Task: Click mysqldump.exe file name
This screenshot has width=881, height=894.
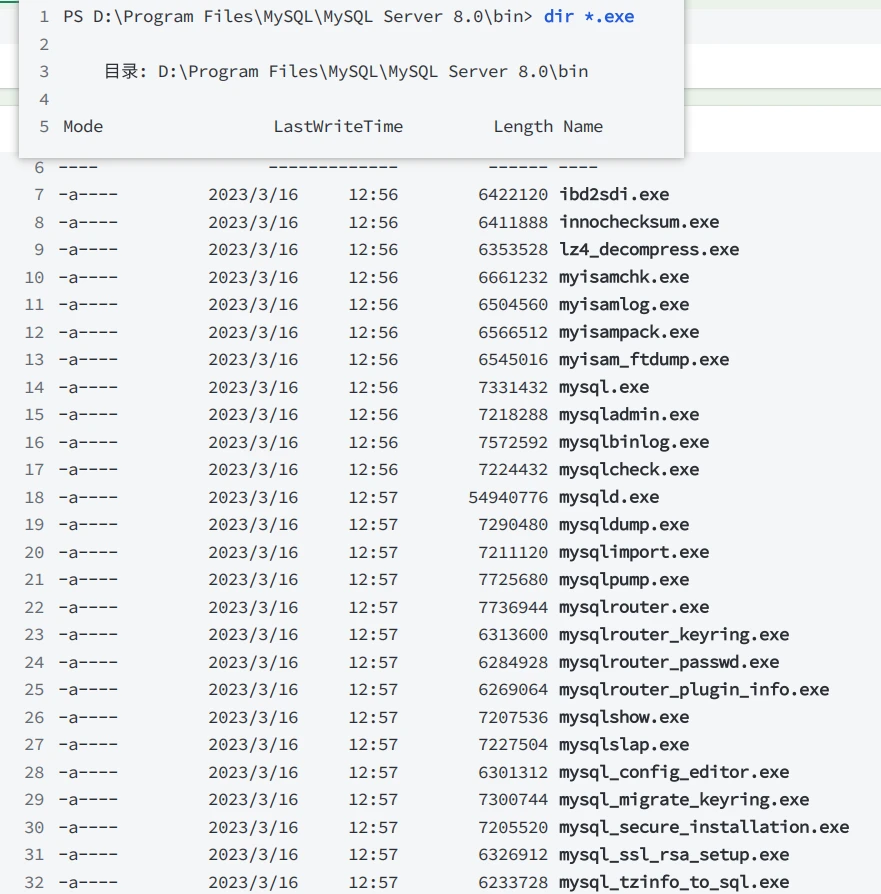Action: tap(624, 525)
